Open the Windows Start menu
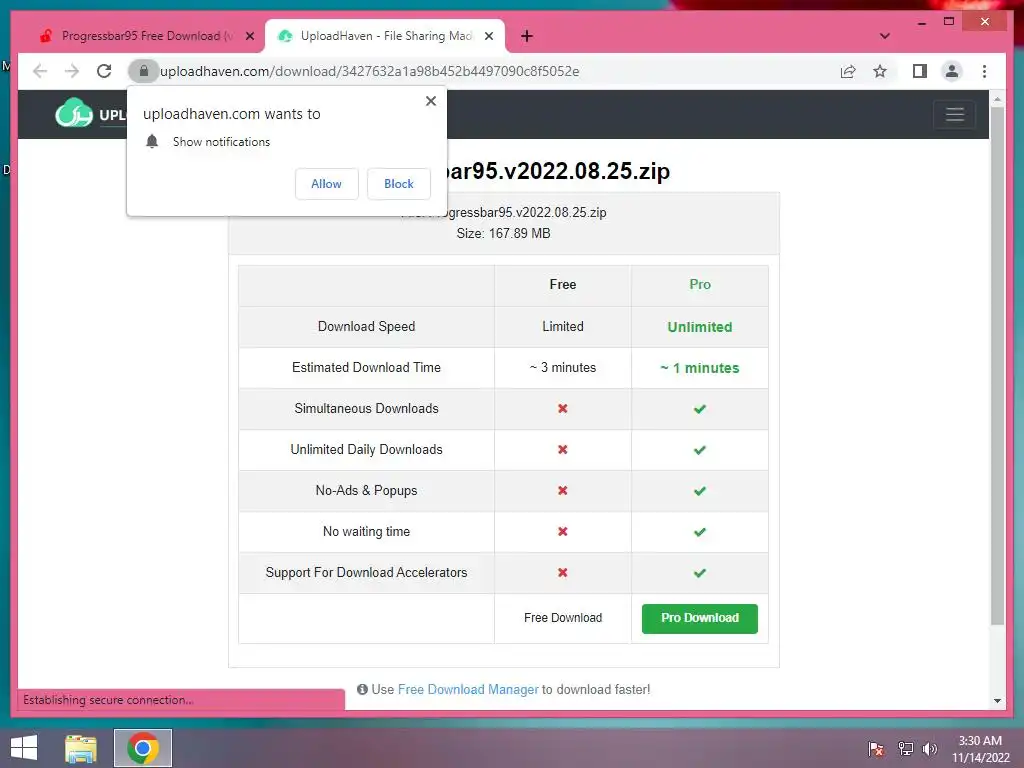 24,748
